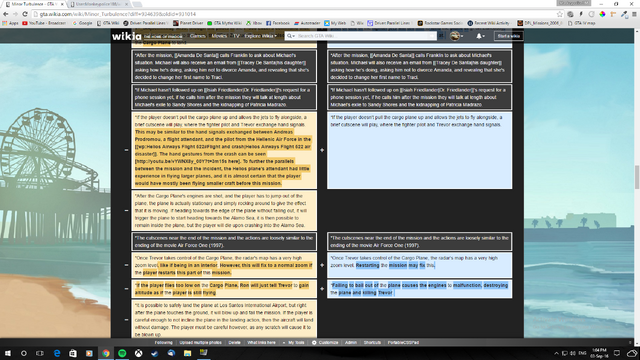Open user avatar menu in Wikia header
Viewport: 640px width, 360px height.
click(x=456, y=36)
